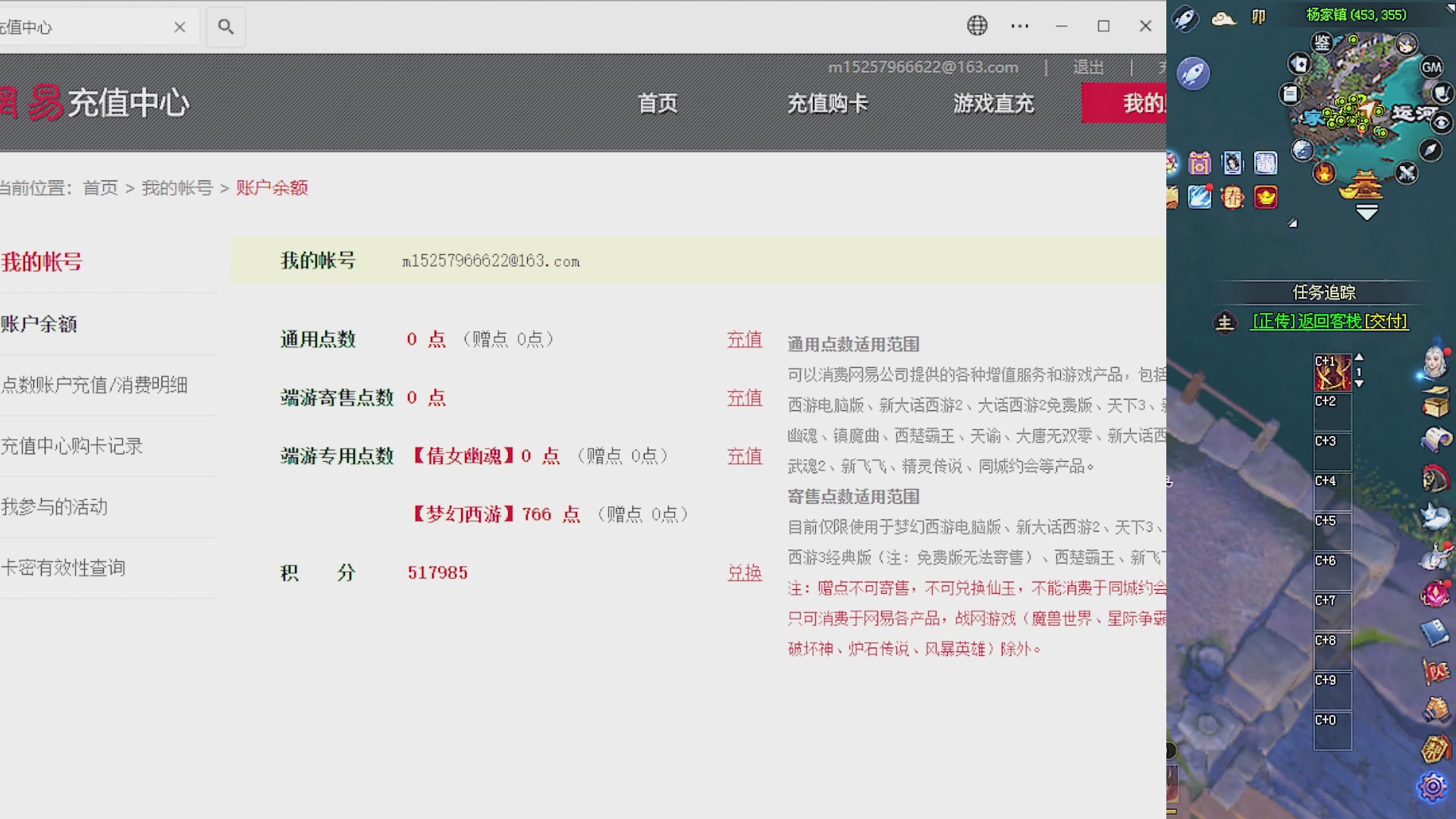Go to 首页 in the top navigation
Viewport: 1456px width, 819px height.
click(x=657, y=103)
